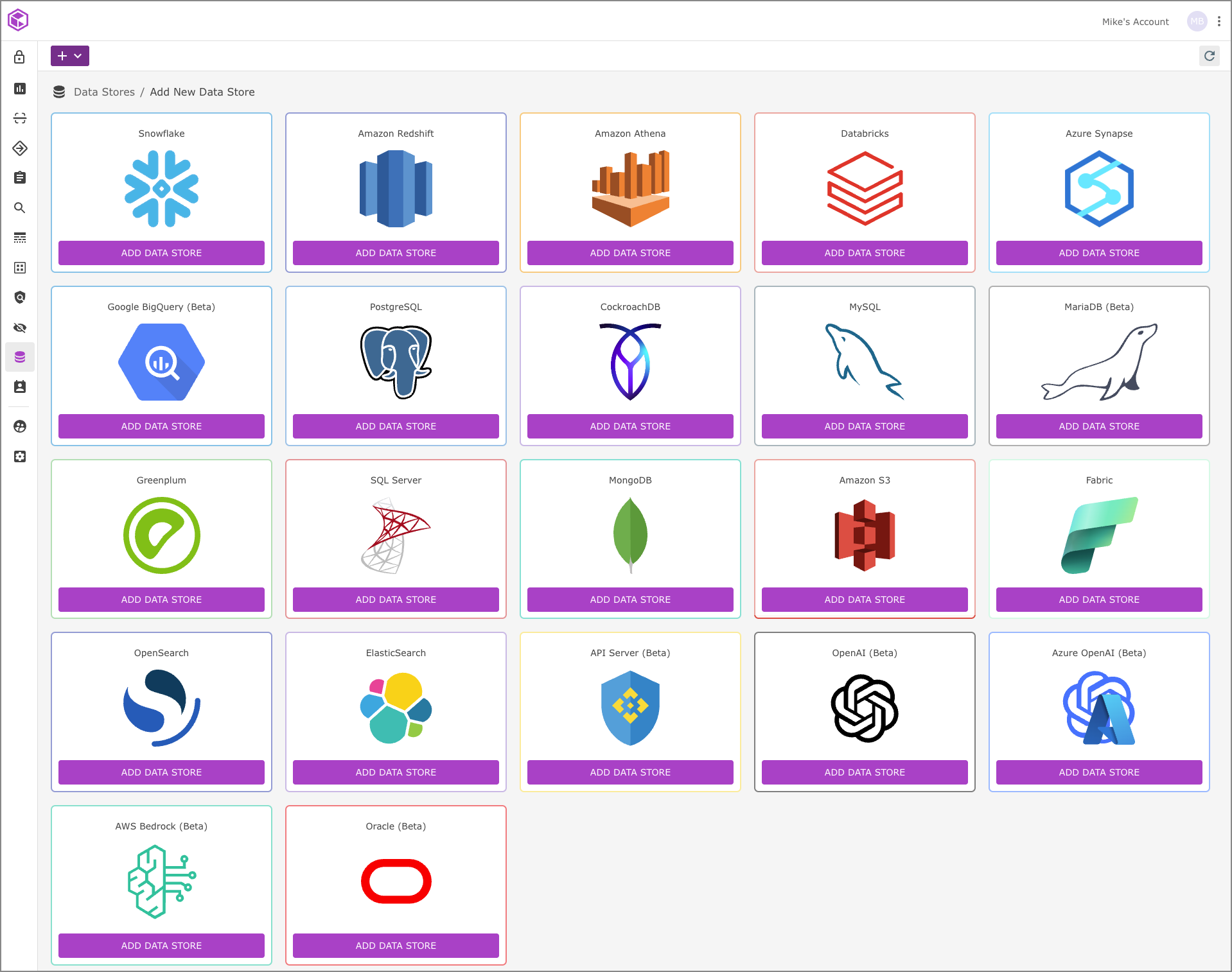Click the MB user avatar

(1197, 21)
